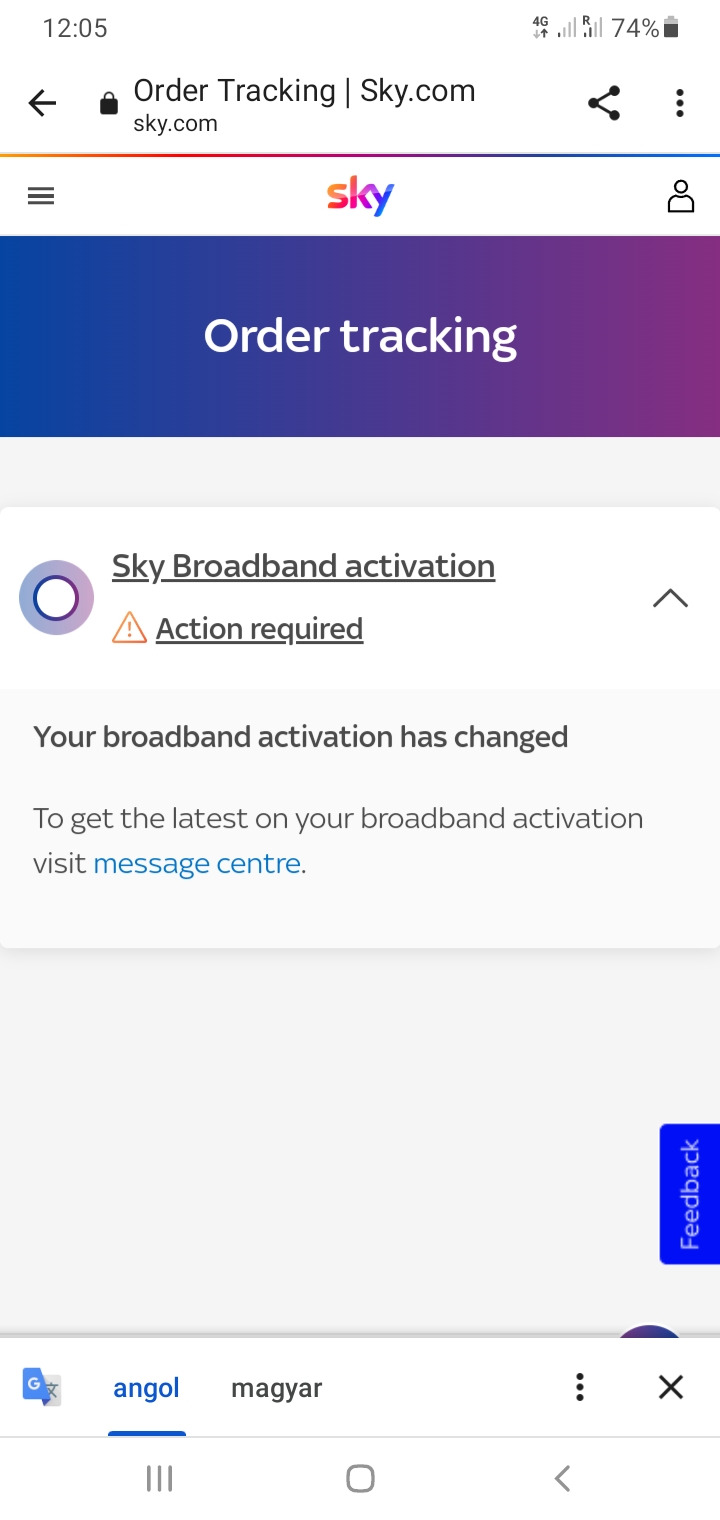Tap the Action required status text
The image size is (720, 1520).
tap(259, 628)
